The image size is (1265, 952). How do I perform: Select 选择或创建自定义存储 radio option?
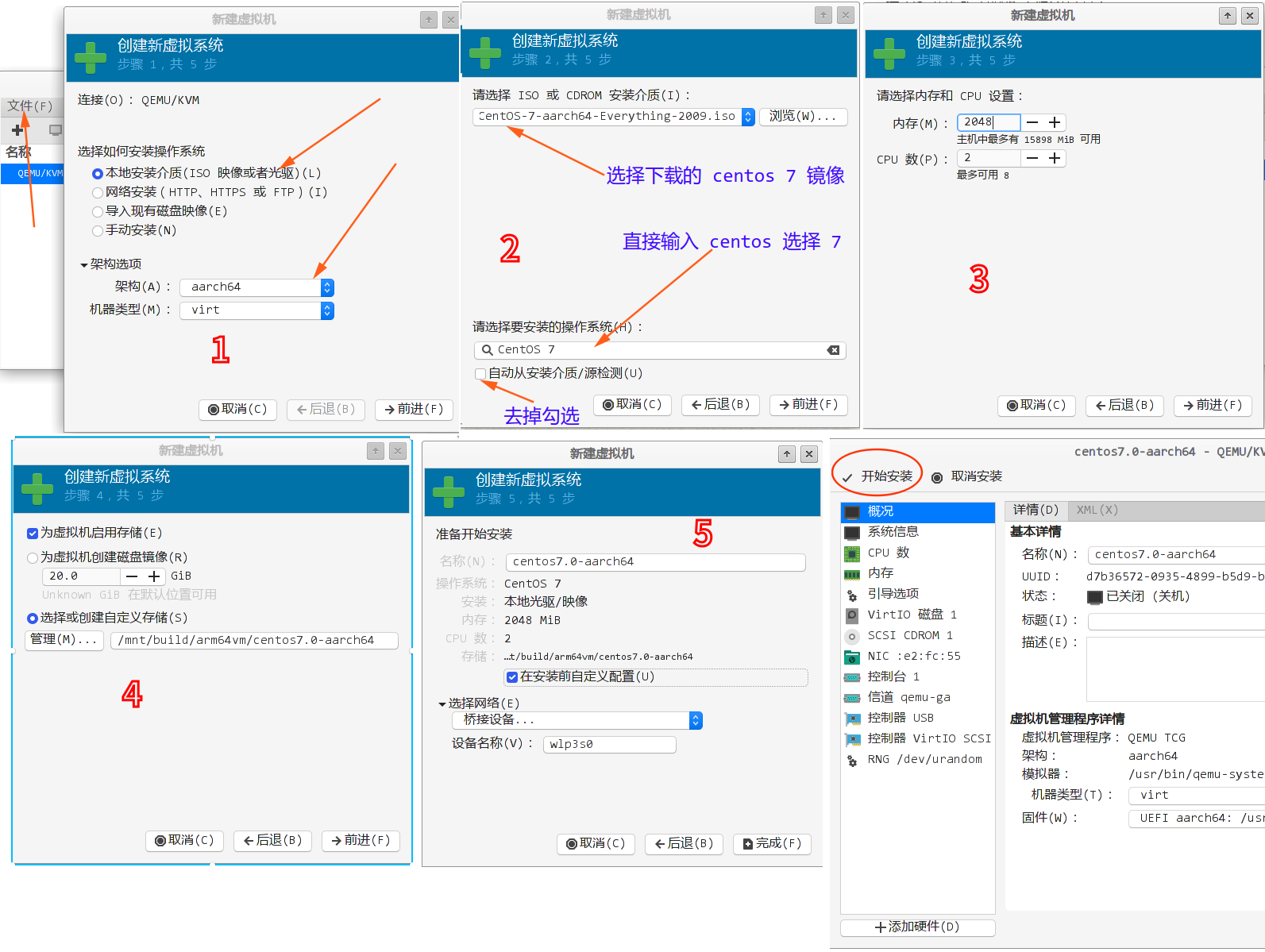pyautogui.click(x=33, y=618)
